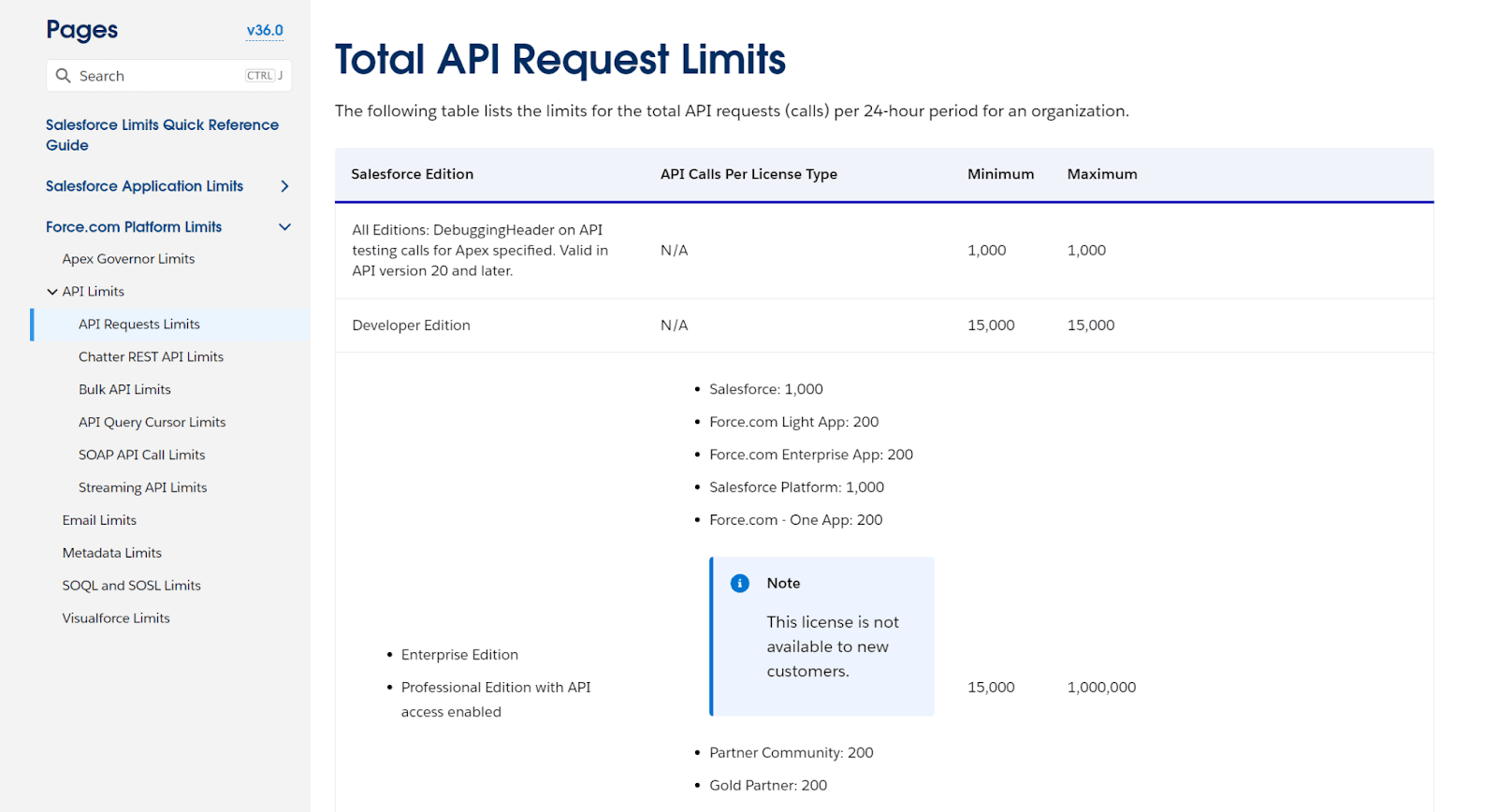
Task: Click Professional Edition with API access enabled
Action: click(x=496, y=700)
